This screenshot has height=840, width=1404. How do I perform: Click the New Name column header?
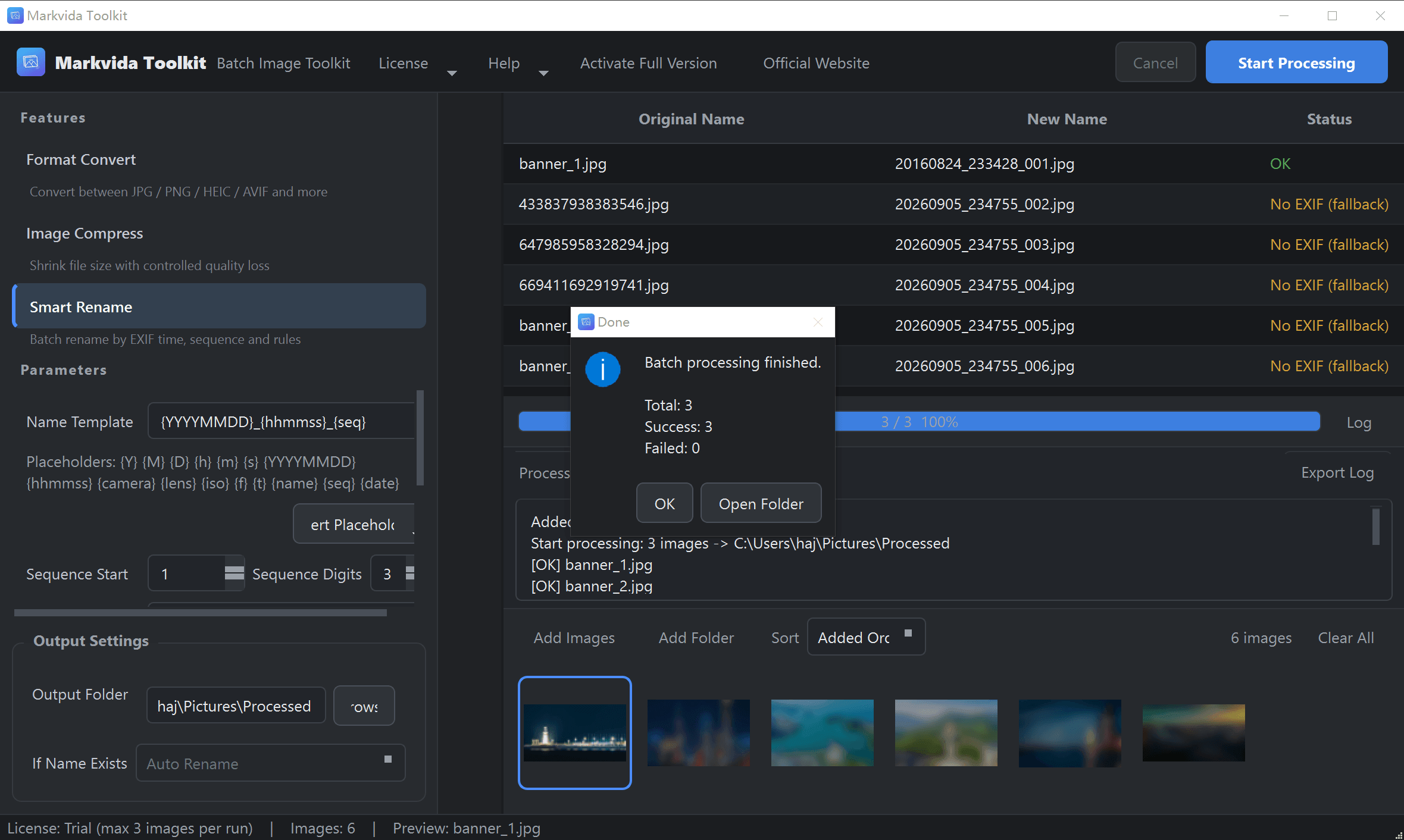coord(1067,119)
